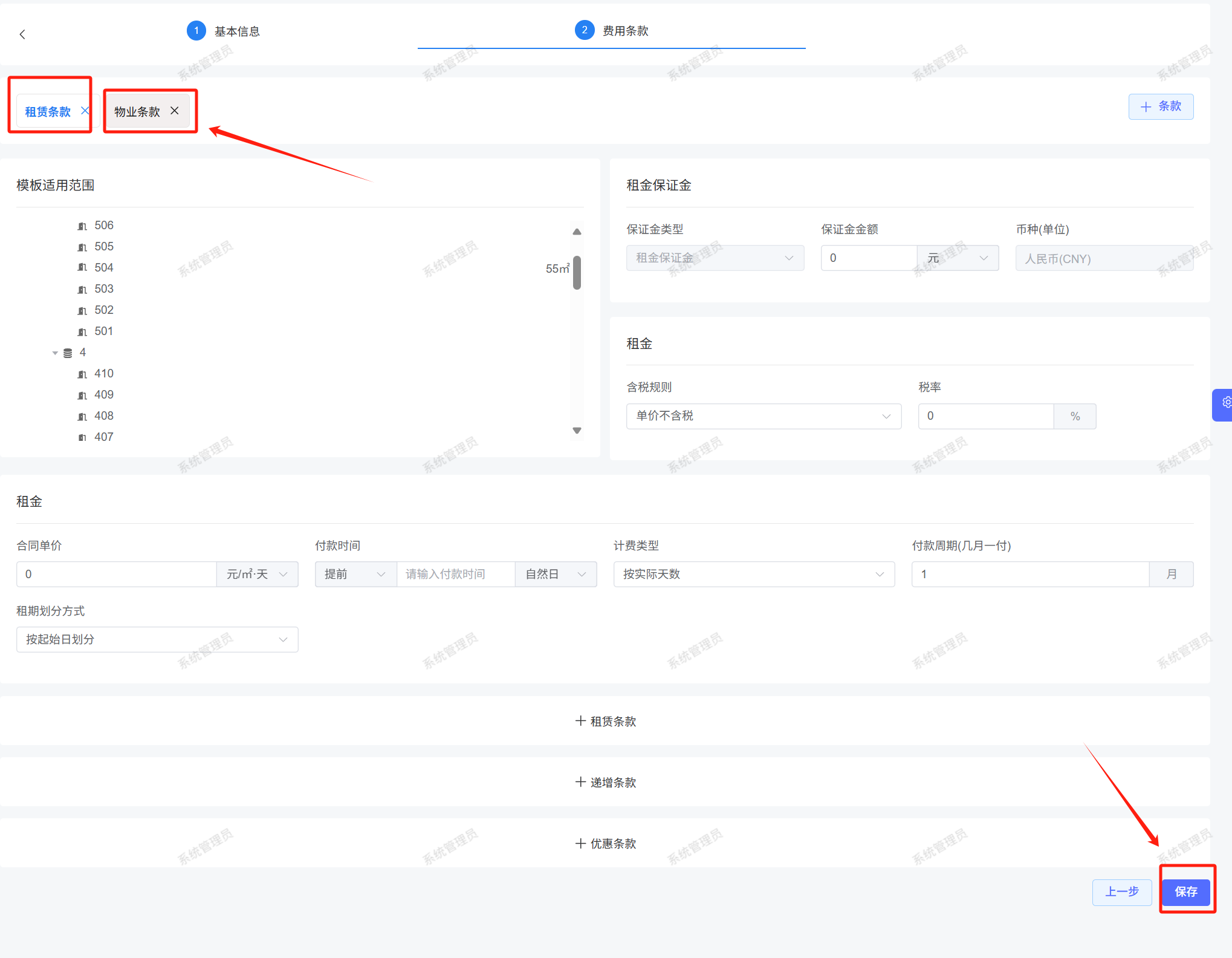Open the 计费类型 dropdown
The height and width of the screenshot is (958, 1232).
753,574
